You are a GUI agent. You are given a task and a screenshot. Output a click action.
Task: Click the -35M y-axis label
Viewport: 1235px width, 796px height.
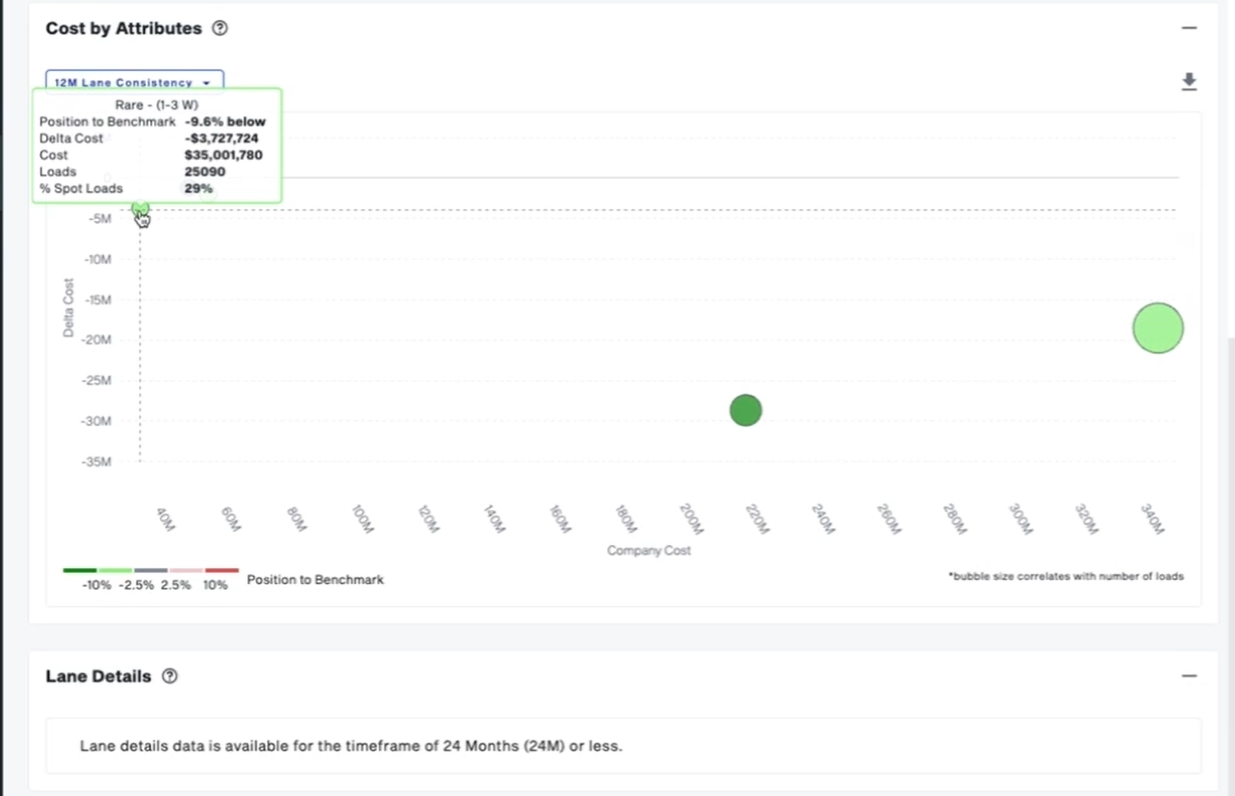click(96, 462)
